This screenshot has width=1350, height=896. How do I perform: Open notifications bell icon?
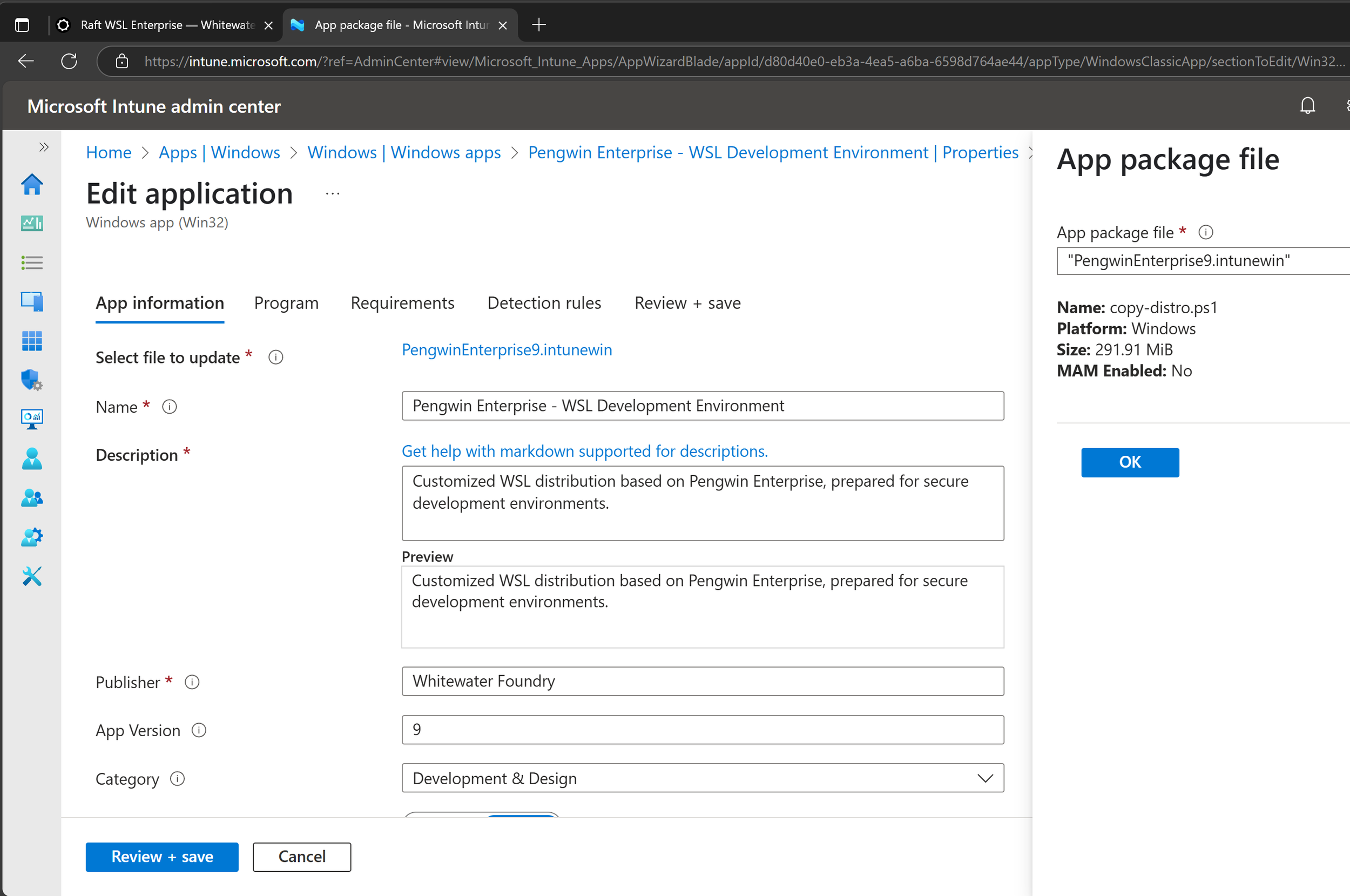click(1307, 106)
